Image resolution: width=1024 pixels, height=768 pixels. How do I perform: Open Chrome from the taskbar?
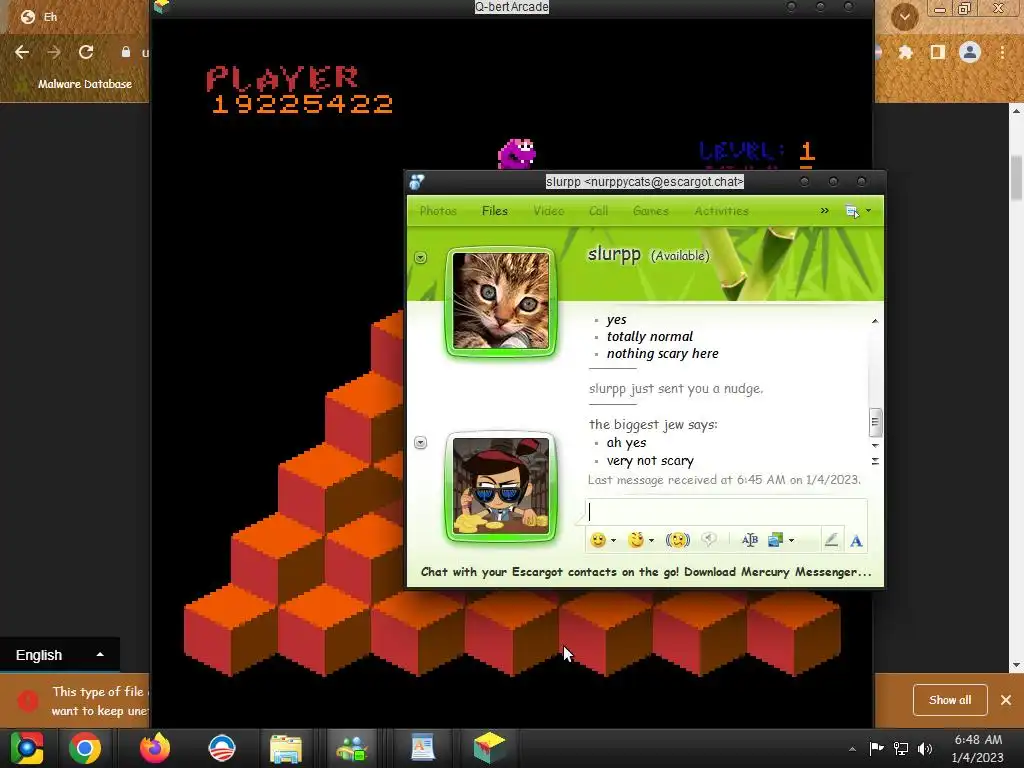pyautogui.click(x=85, y=748)
